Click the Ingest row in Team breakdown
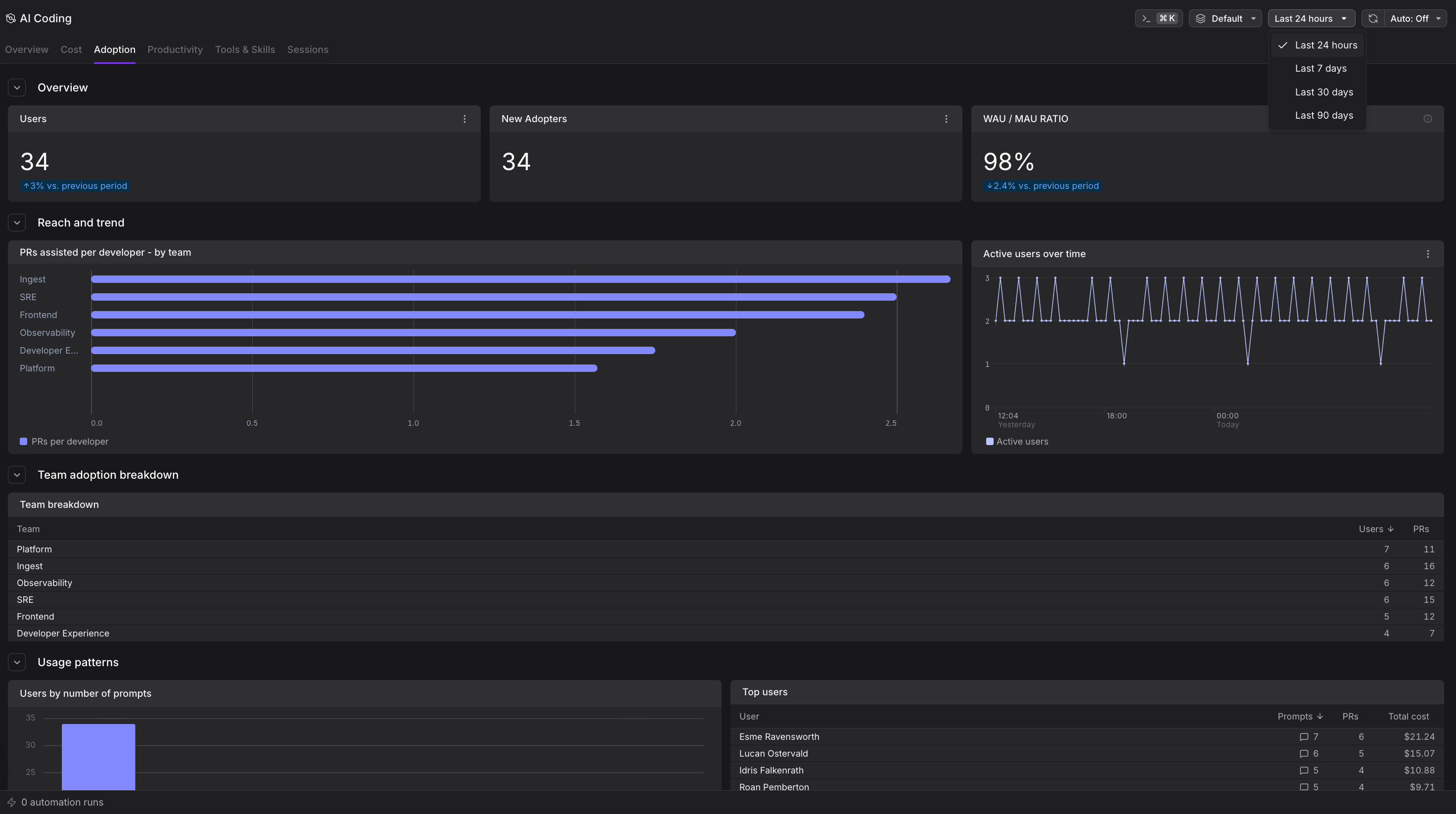The height and width of the screenshot is (814, 1456). (x=726, y=566)
